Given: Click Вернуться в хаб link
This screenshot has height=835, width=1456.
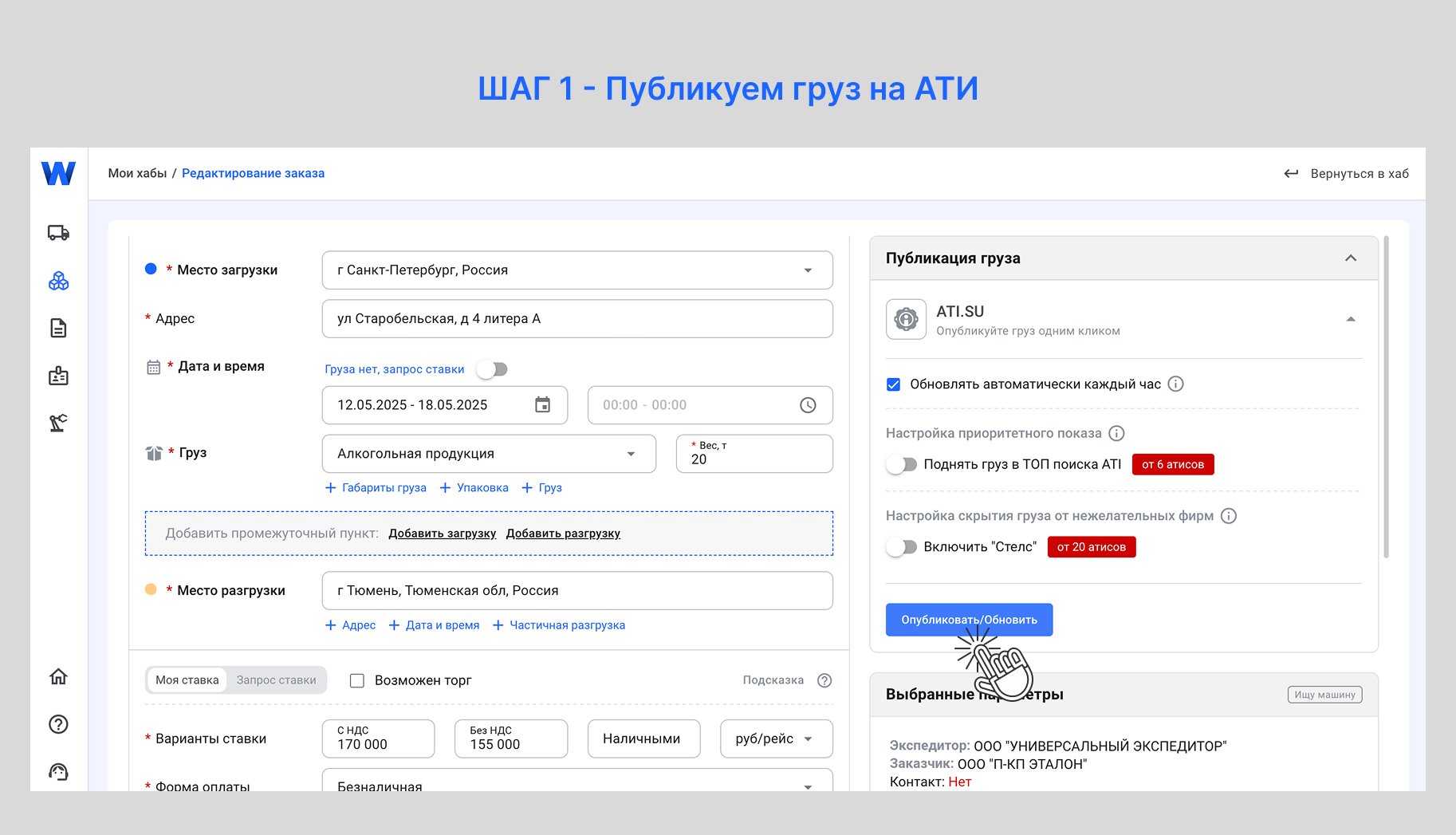Looking at the screenshot, I should tap(1360, 173).
